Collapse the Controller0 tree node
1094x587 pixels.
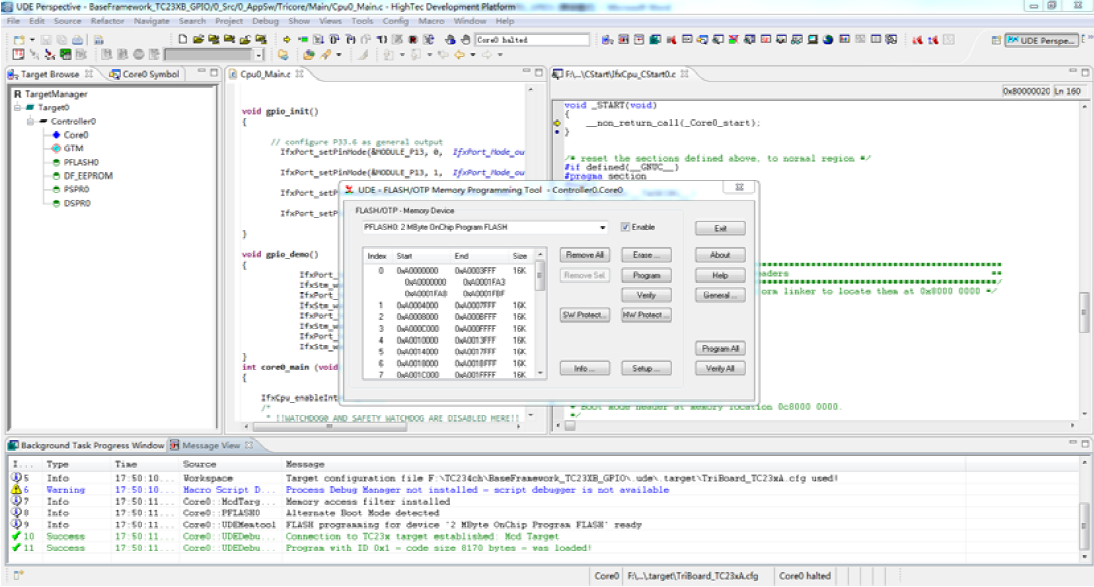[31, 121]
